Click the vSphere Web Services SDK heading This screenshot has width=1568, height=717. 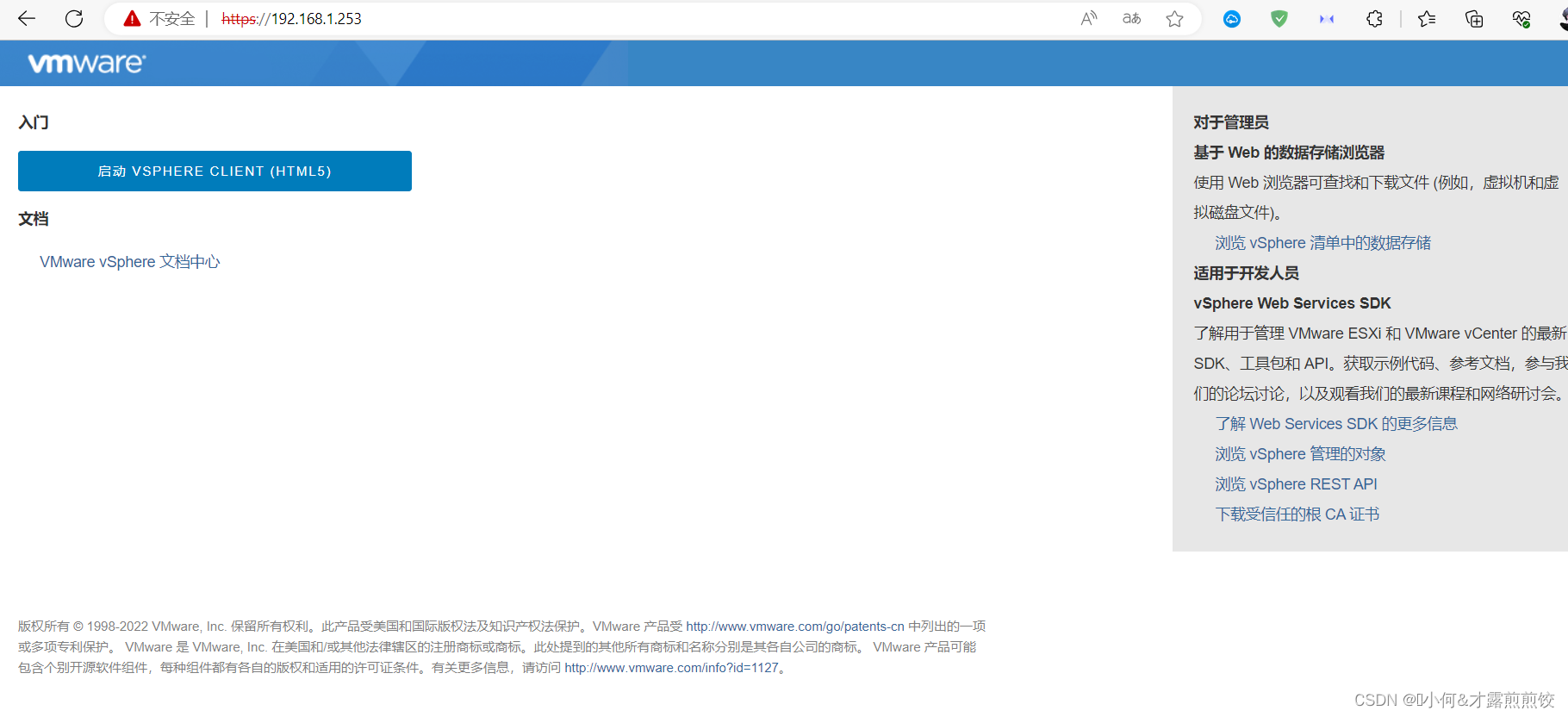coord(1292,303)
